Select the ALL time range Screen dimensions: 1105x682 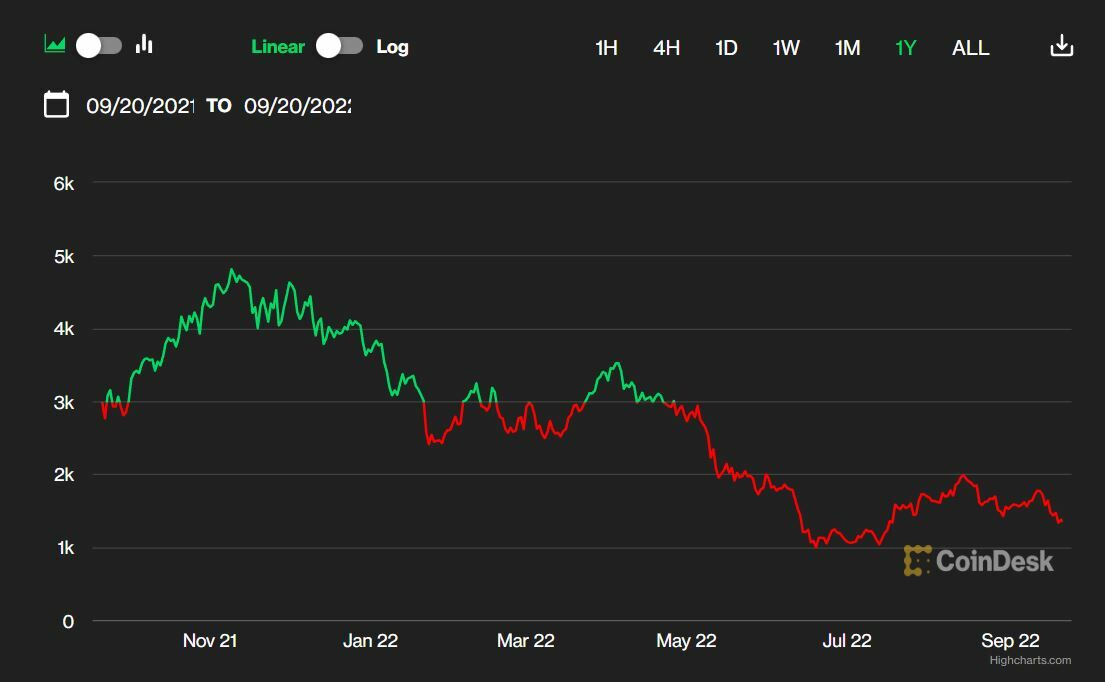(970, 48)
